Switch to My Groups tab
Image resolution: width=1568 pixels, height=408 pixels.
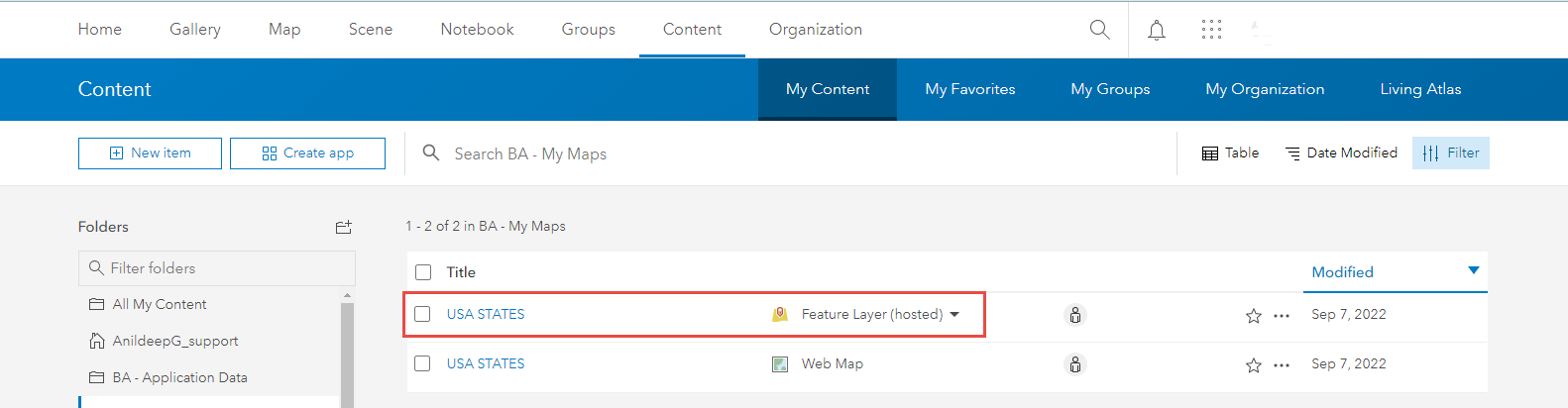pos(1110,89)
